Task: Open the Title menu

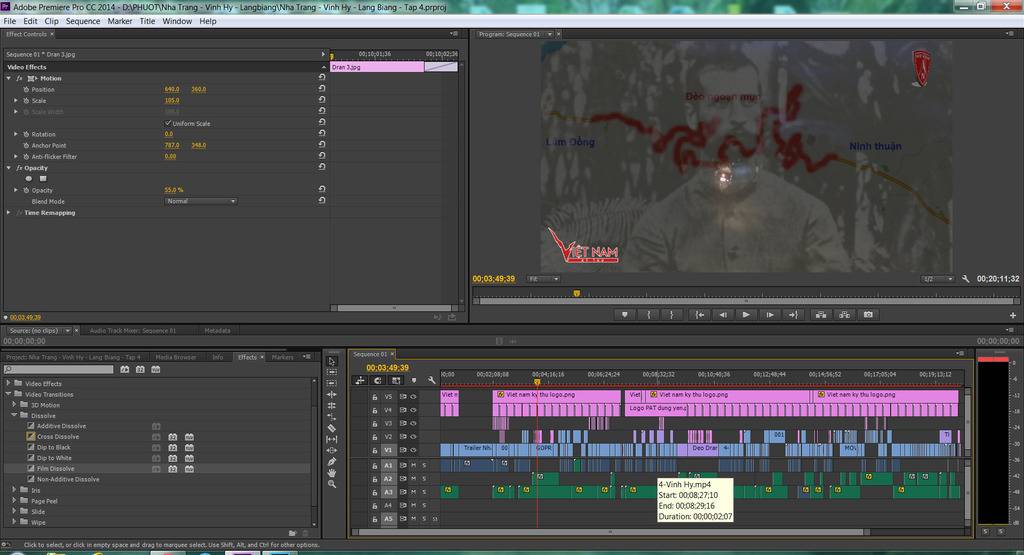Action: click(x=148, y=21)
